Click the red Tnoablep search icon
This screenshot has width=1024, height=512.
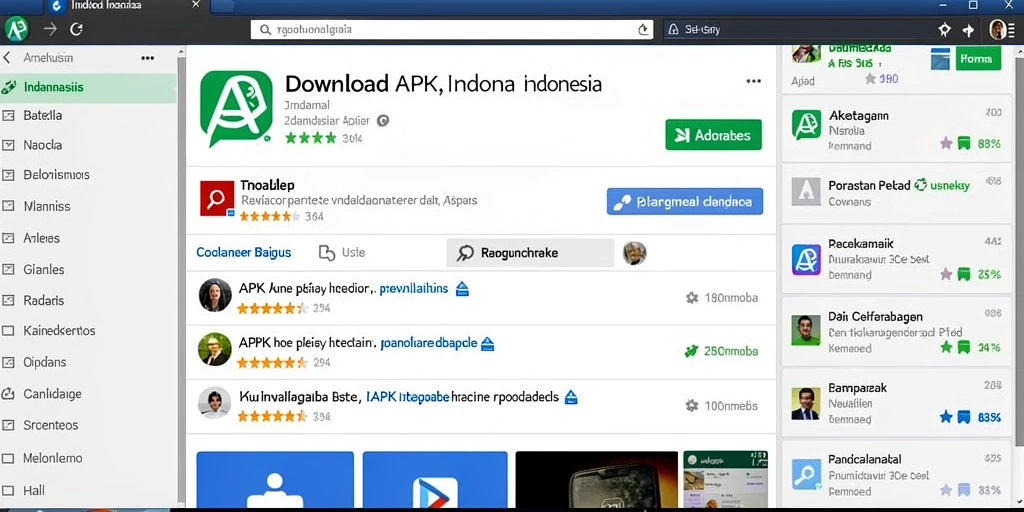point(217,199)
